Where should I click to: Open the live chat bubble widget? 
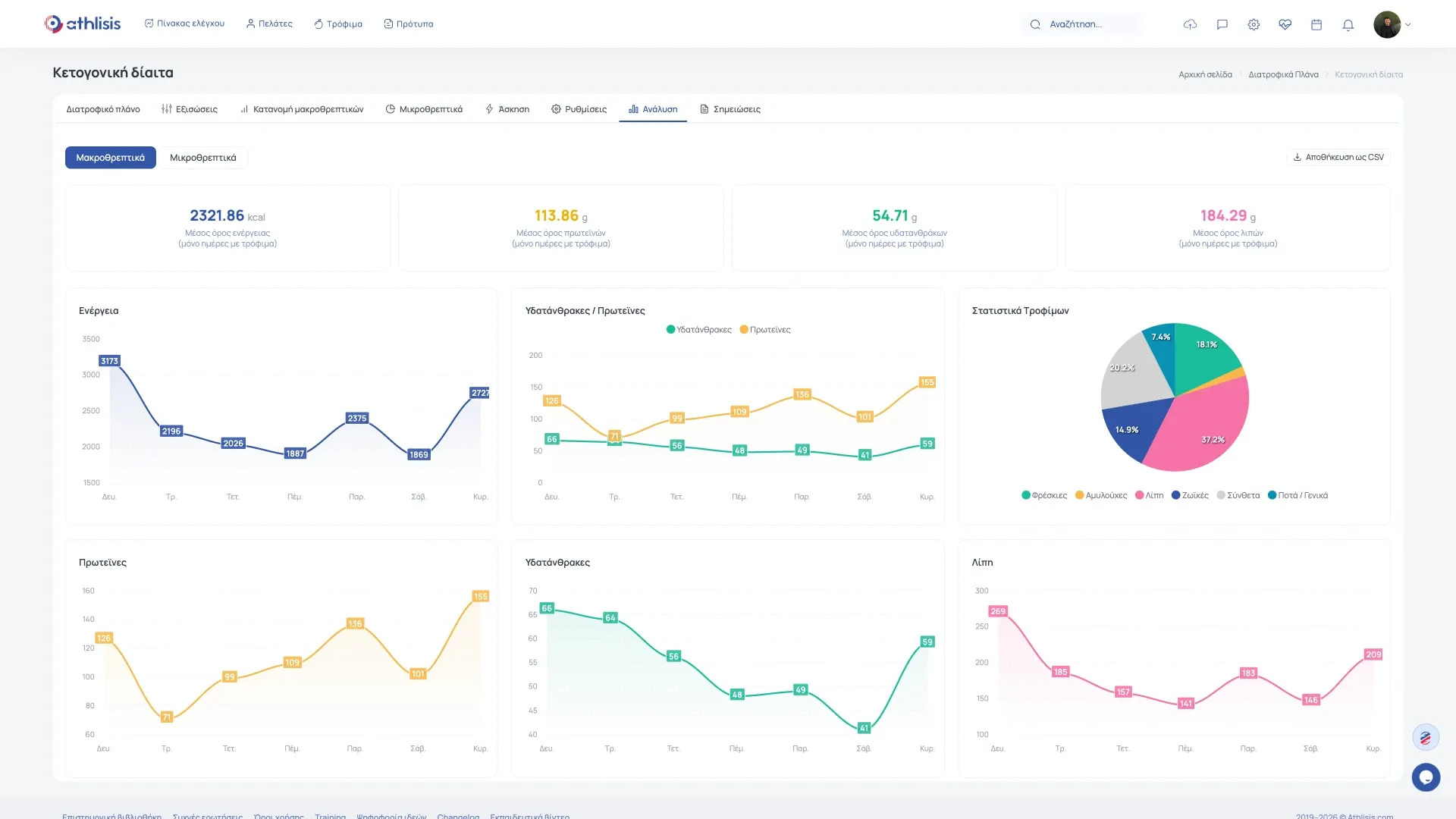1426,777
